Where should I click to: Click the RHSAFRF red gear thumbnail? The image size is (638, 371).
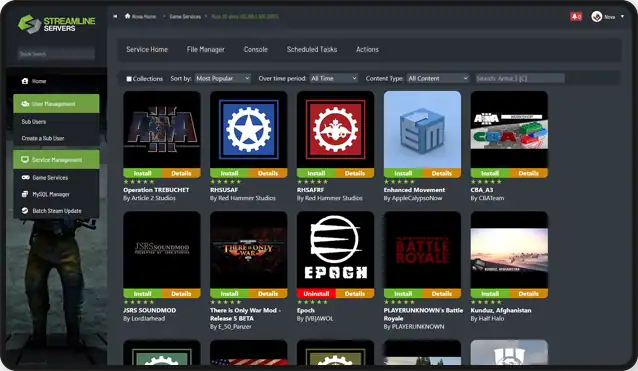336,130
